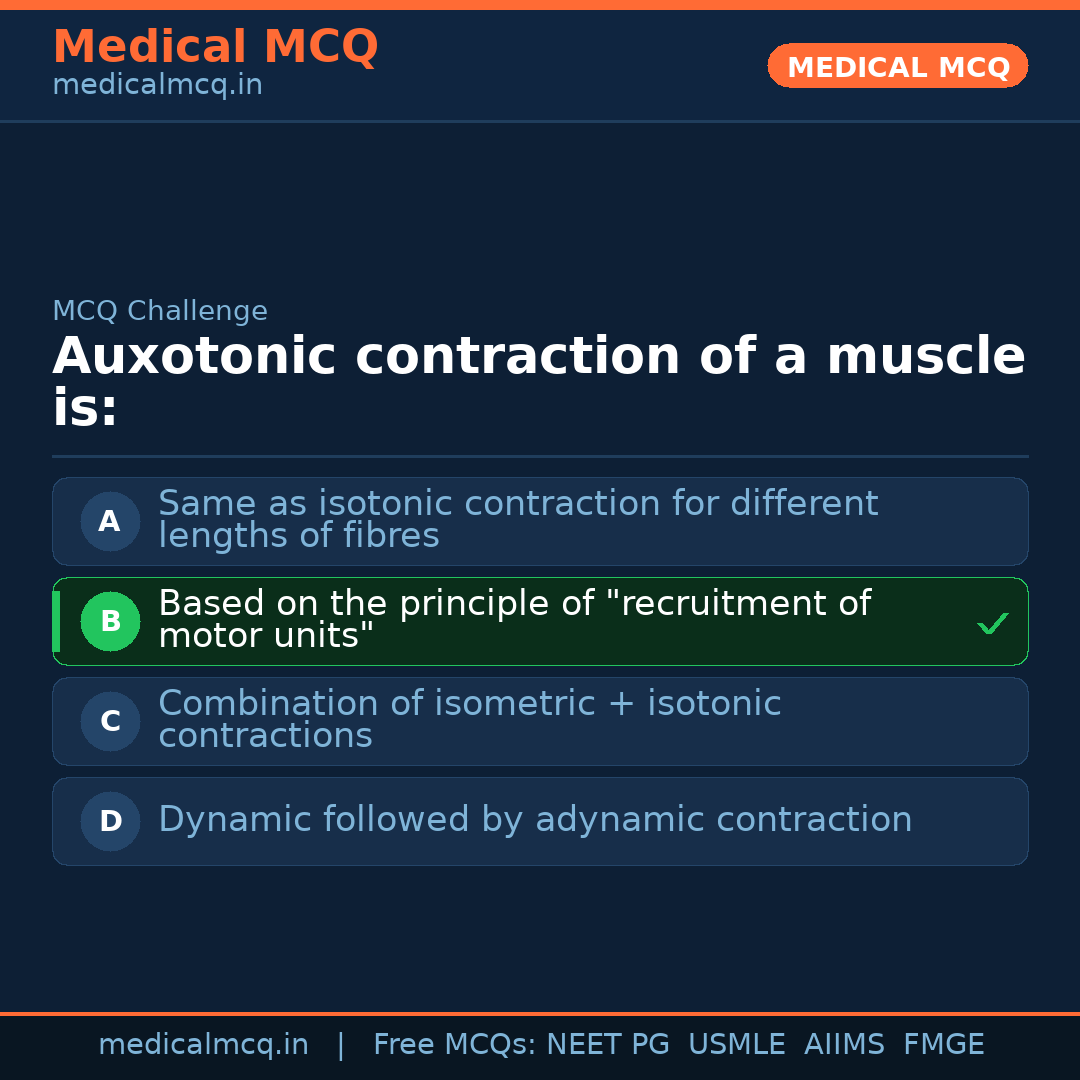The width and height of the screenshot is (1080, 1080).
Task: Open the medicalmcq.in link in footer
Action: pos(203,1045)
